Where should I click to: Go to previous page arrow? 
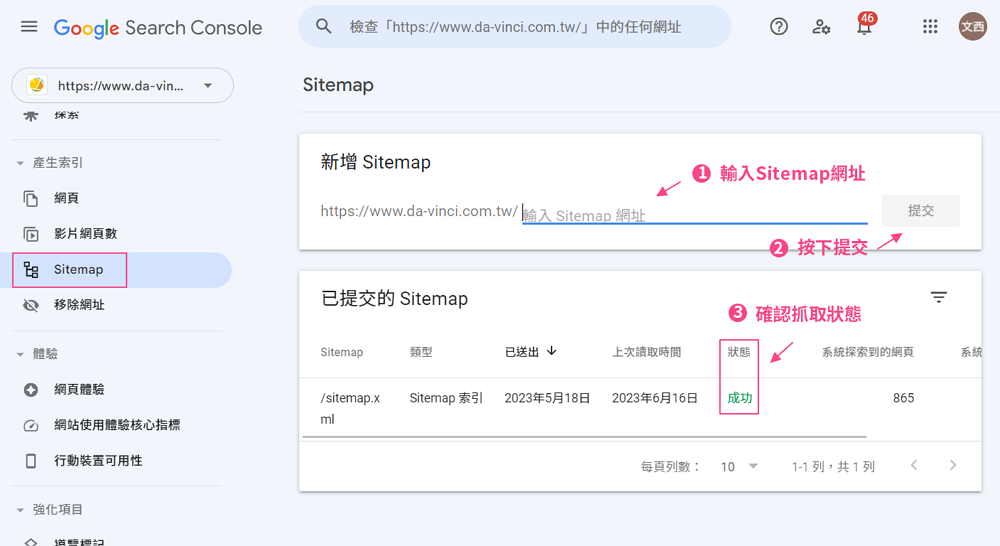tap(914, 466)
